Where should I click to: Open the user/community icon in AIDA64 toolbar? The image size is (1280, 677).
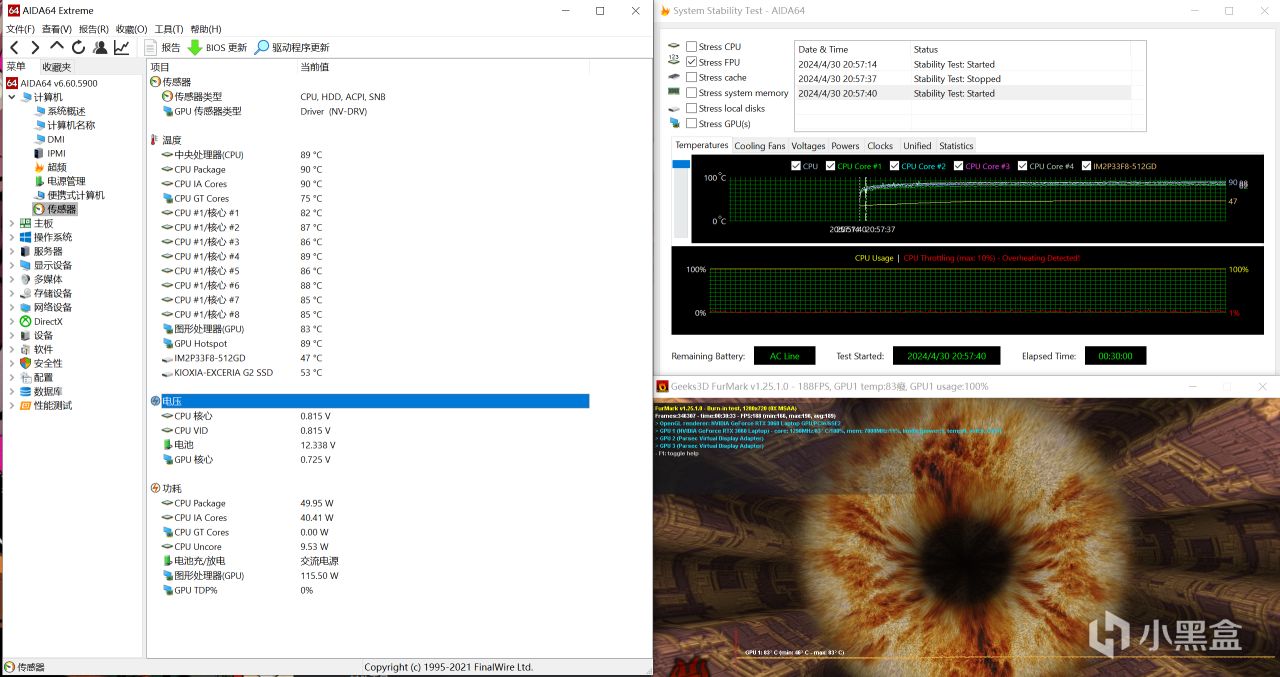pyautogui.click(x=100, y=47)
